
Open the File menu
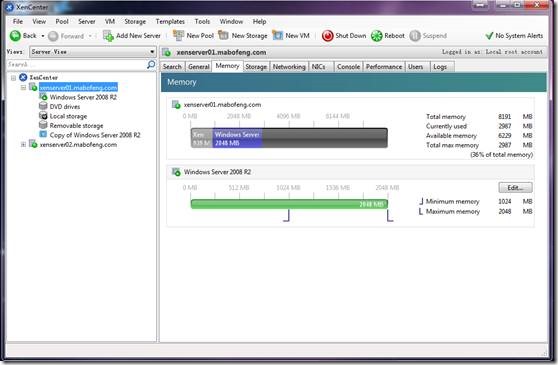tap(17, 21)
